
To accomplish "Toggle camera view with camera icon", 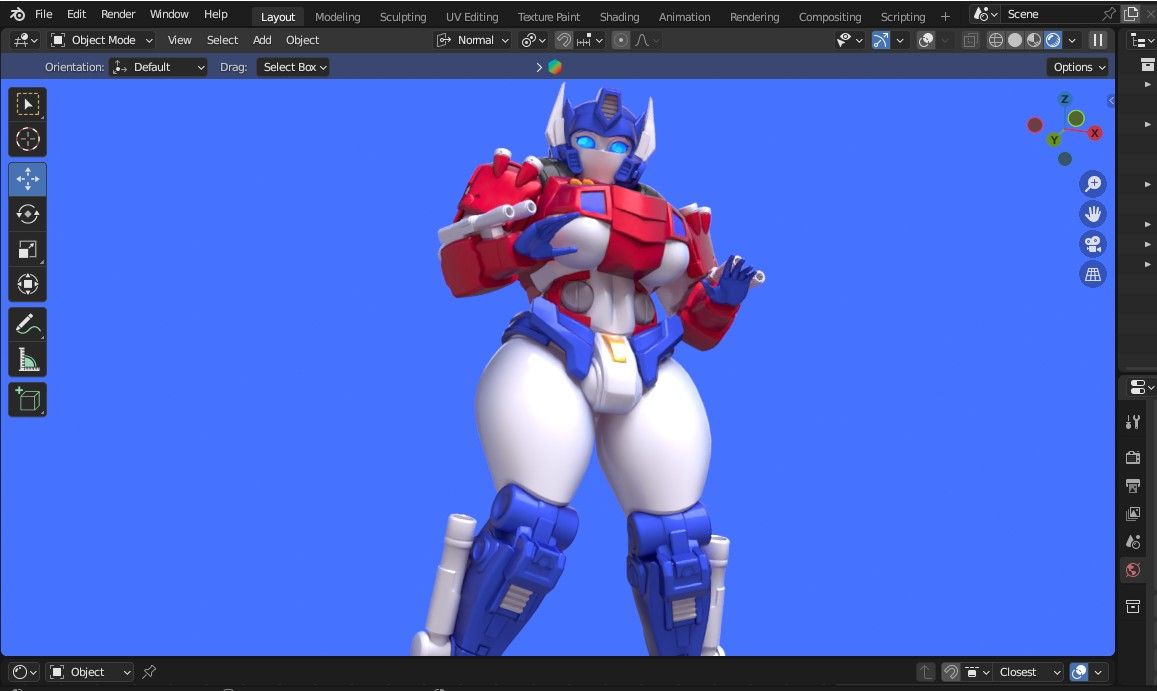I will (x=1093, y=244).
